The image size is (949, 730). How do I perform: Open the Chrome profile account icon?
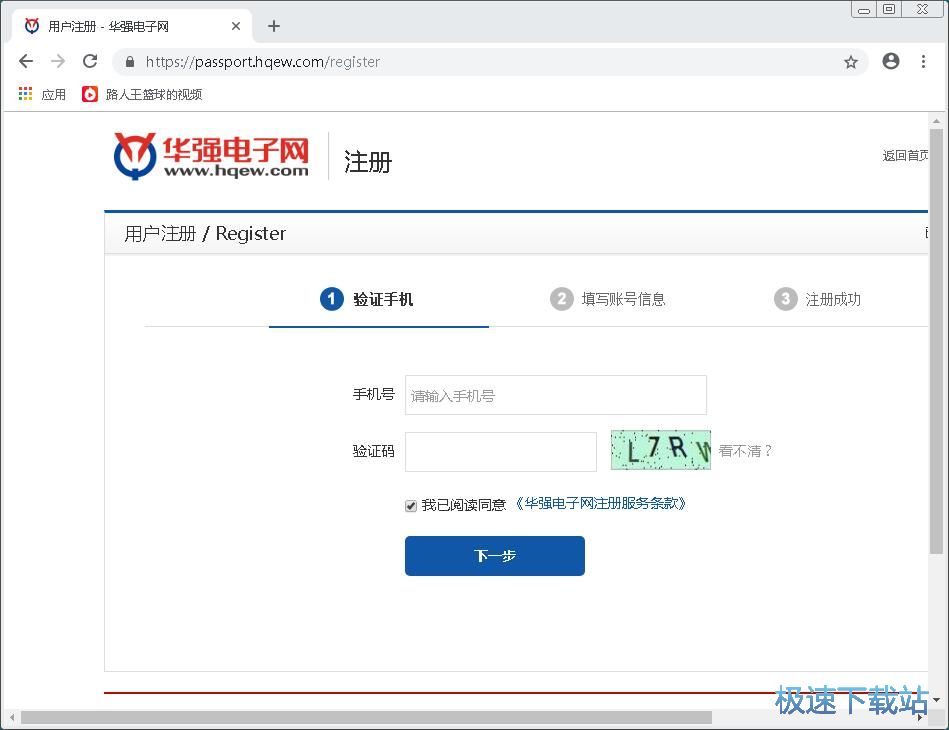890,61
